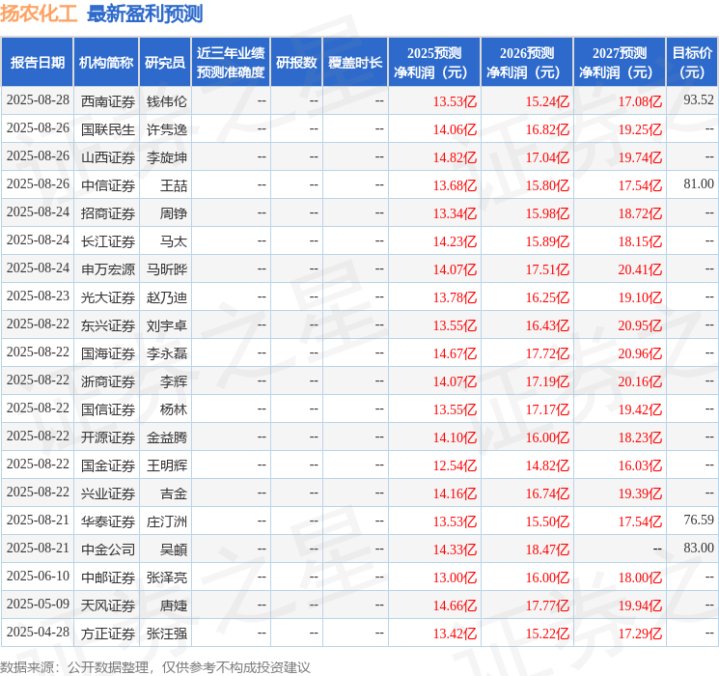
Task: Click the 华泰证券 target price 76.59
Action: click(x=698, y=520)
